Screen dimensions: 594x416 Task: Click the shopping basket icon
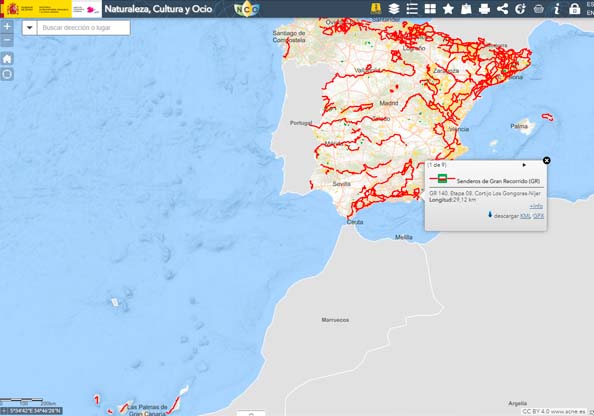coord(538,9)
